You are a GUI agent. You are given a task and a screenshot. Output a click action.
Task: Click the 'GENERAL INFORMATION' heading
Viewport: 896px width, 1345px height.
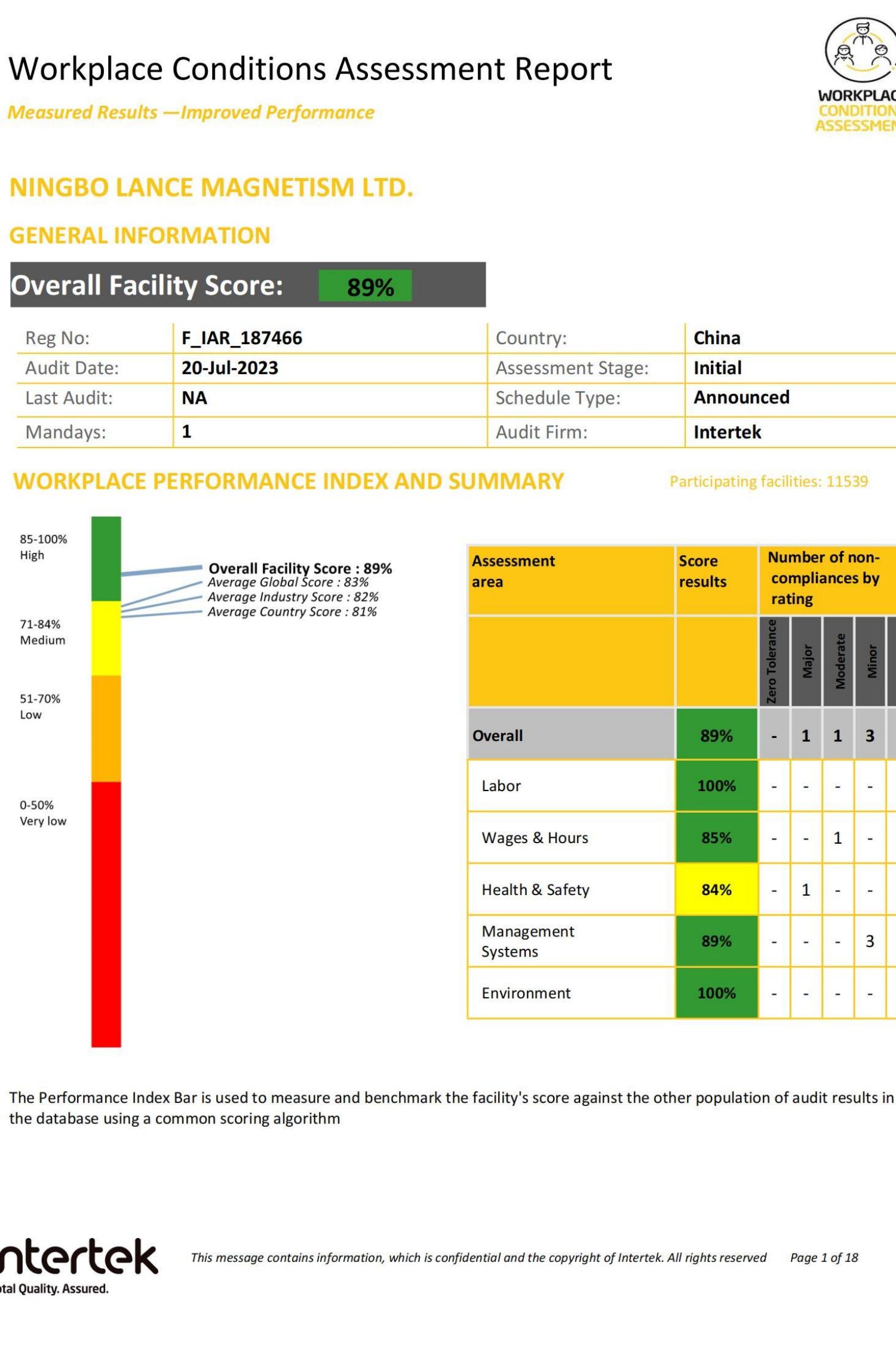(x=140, y=235)
